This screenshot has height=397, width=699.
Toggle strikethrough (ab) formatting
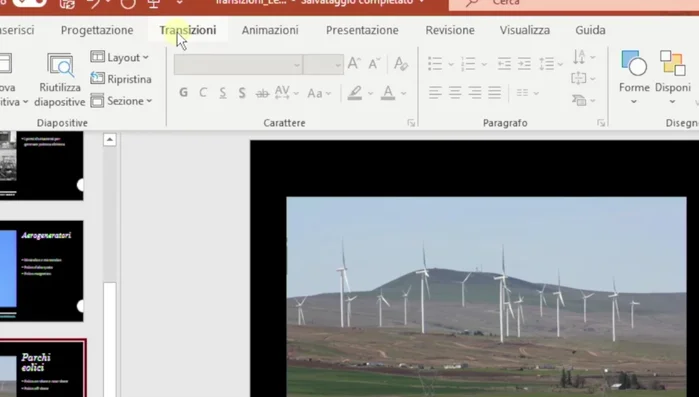coord(262,93)
